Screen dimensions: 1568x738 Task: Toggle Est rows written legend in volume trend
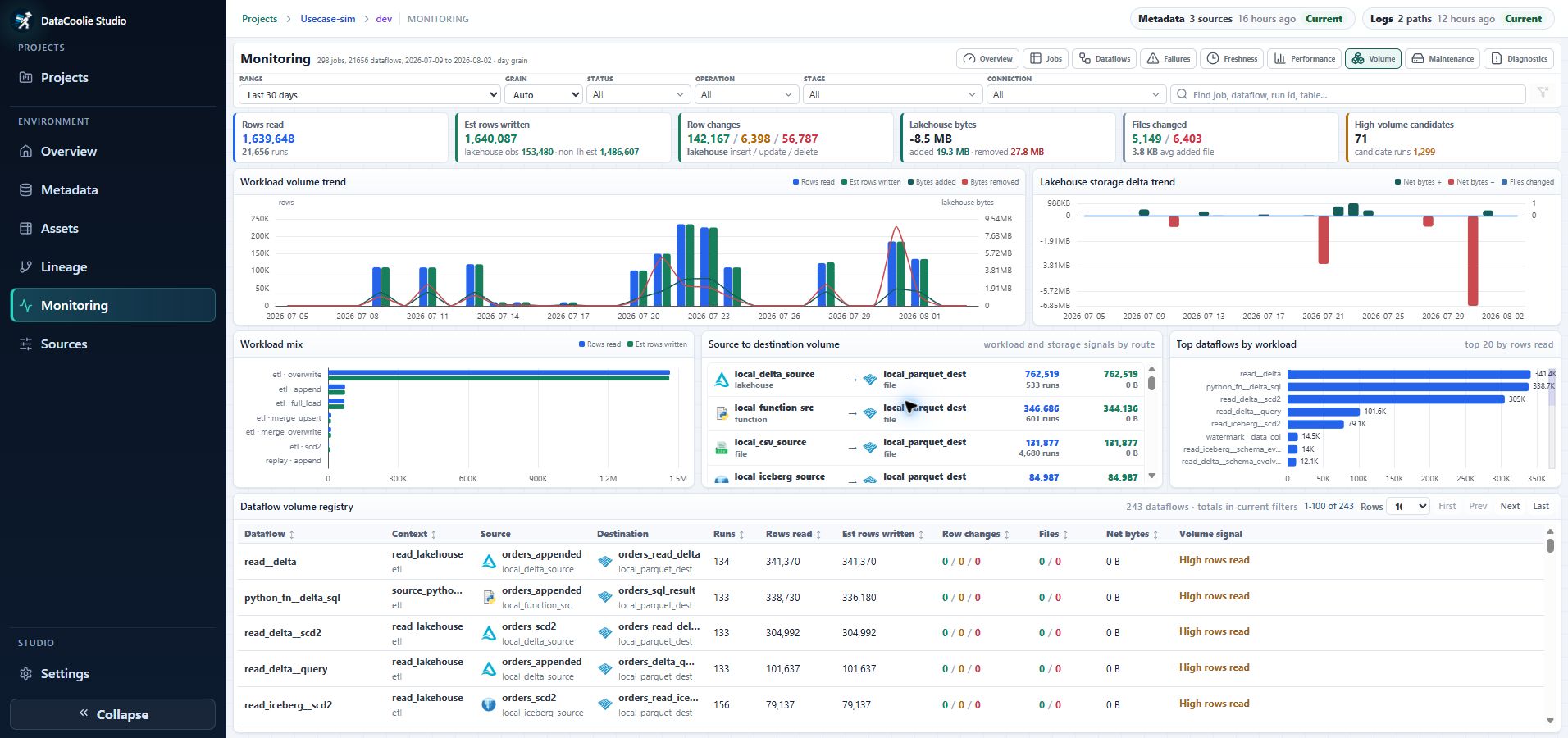pyautogui.click(x=871, y=182)
